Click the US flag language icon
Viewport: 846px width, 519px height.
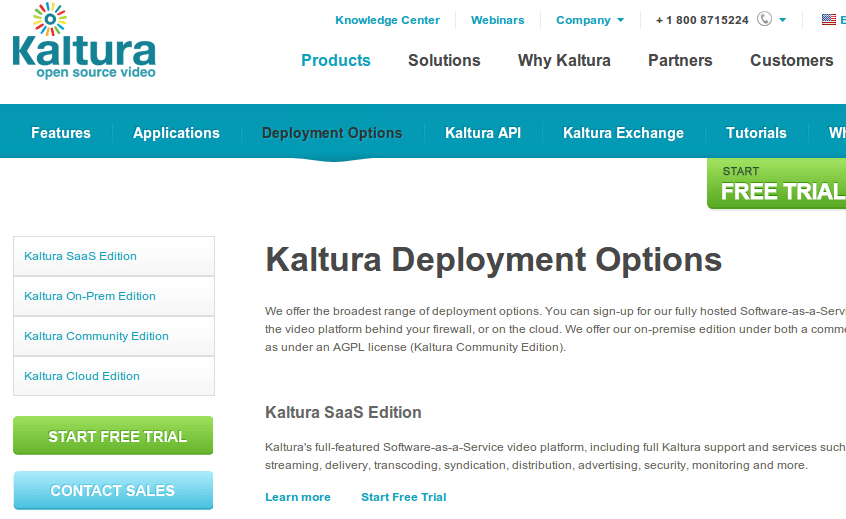point(829,19)
